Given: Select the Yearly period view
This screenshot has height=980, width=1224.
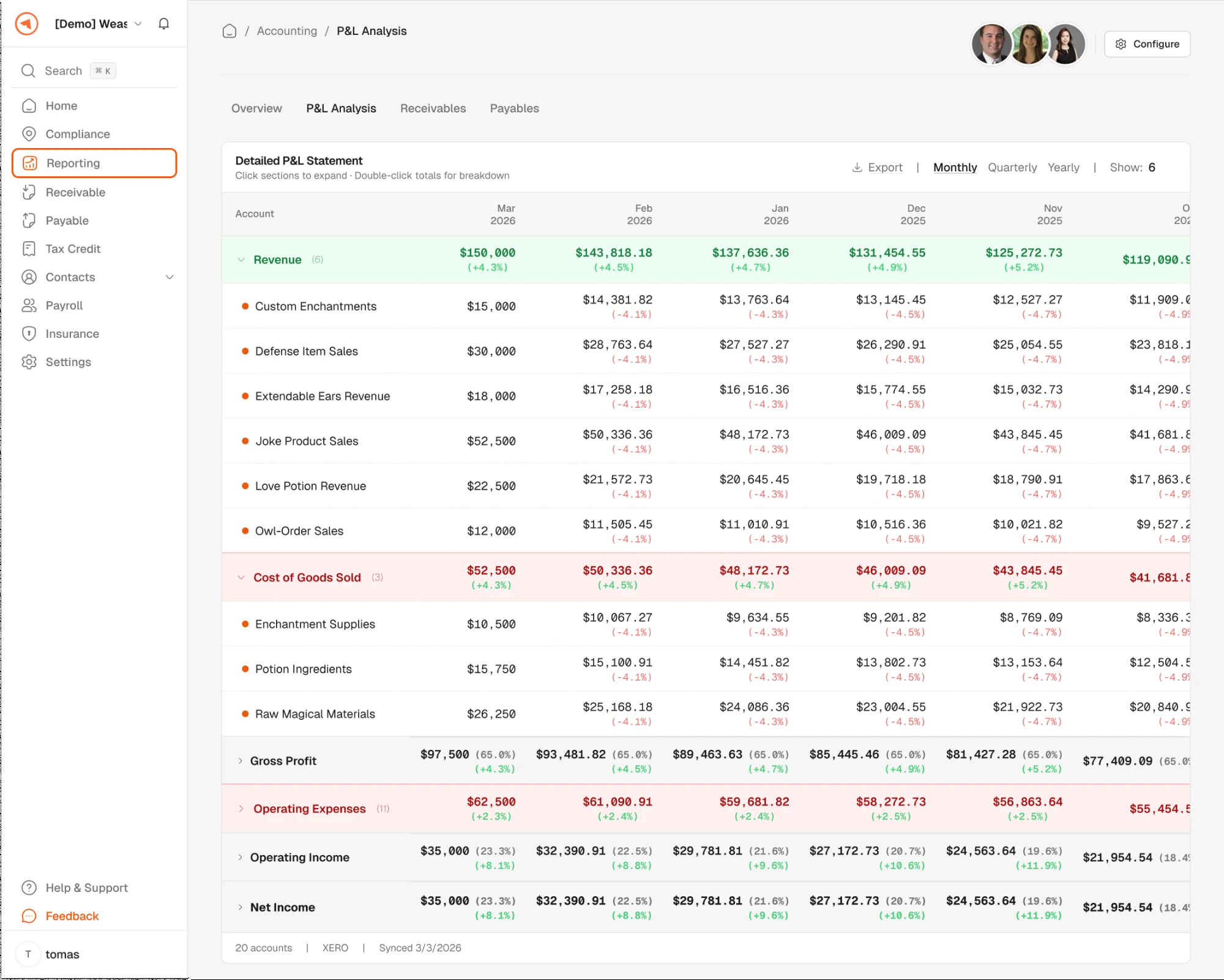Looking at the screenshot, I should pyautogui.click(x=1063, y=168).
